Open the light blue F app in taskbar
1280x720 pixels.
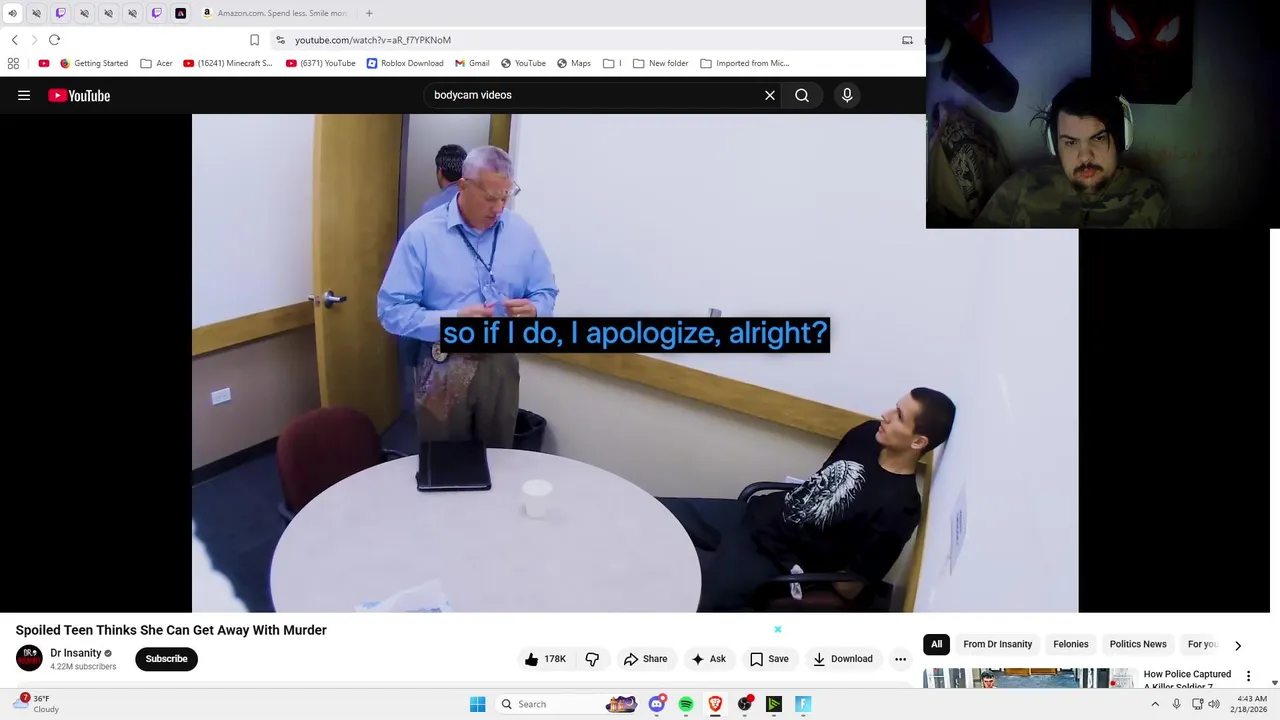tap(802, 704)
